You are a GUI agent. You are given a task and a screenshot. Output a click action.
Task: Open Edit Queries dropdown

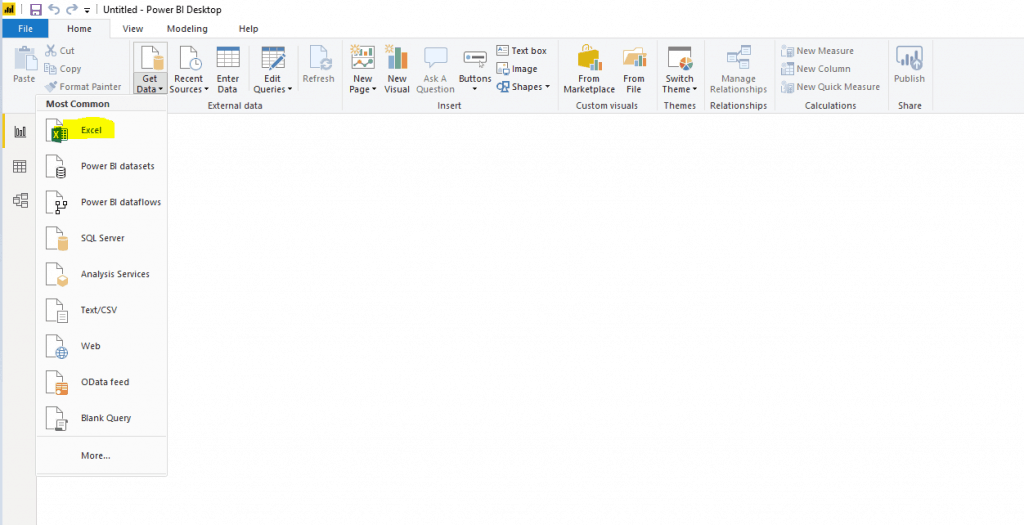click(272, 69)
